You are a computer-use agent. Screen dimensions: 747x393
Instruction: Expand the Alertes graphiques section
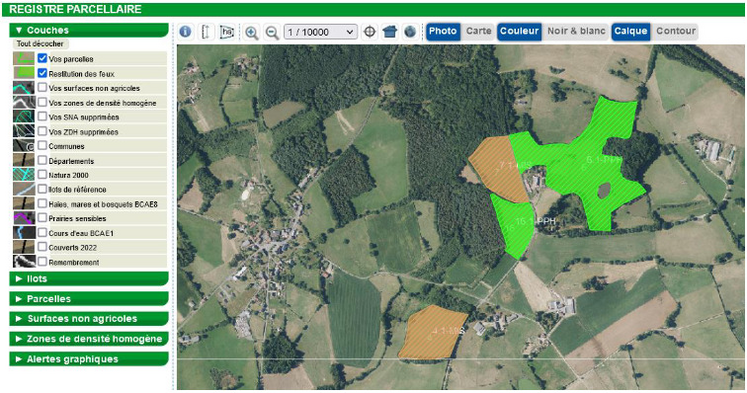click(x=89, y=359)
